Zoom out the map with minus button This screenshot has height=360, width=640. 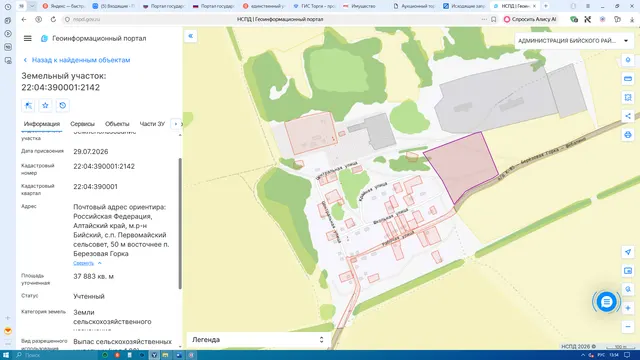click(x=628, y=327)
